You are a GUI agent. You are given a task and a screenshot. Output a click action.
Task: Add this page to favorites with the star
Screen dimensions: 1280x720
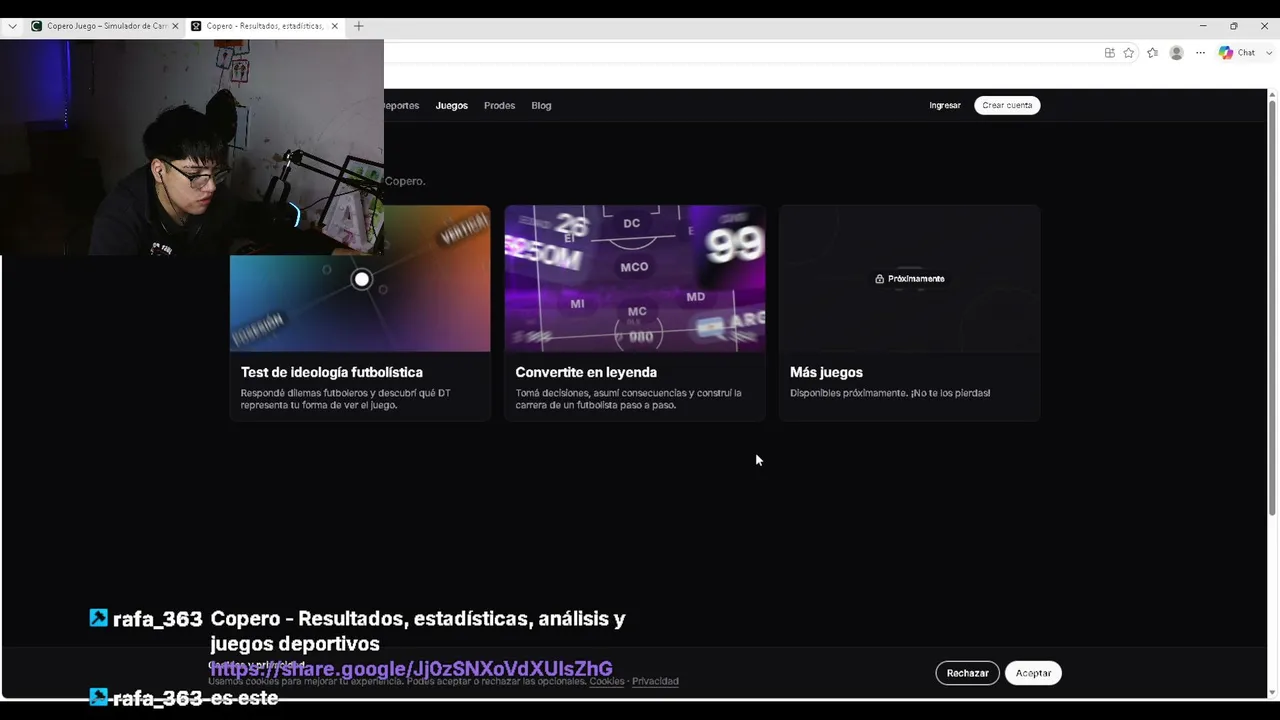(x=1129, y=53)
